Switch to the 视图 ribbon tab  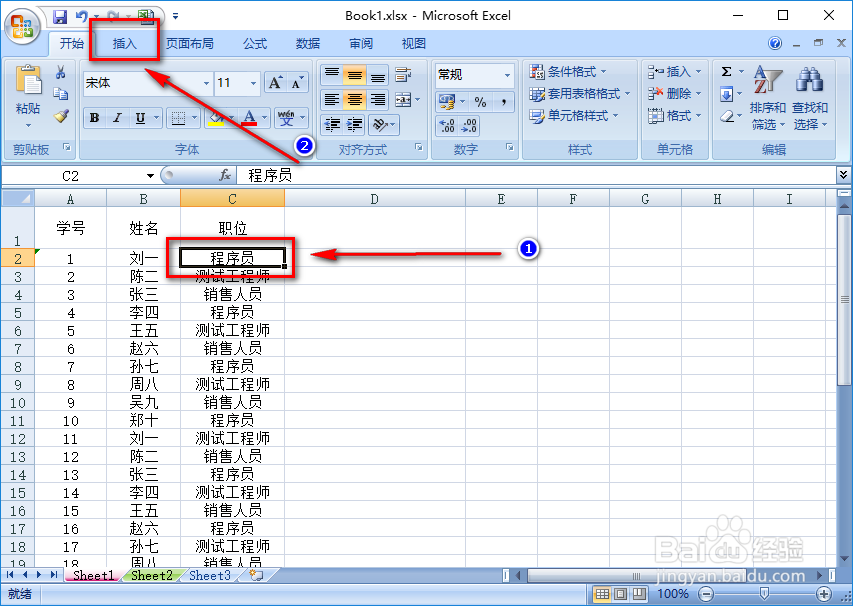point(413,44)
